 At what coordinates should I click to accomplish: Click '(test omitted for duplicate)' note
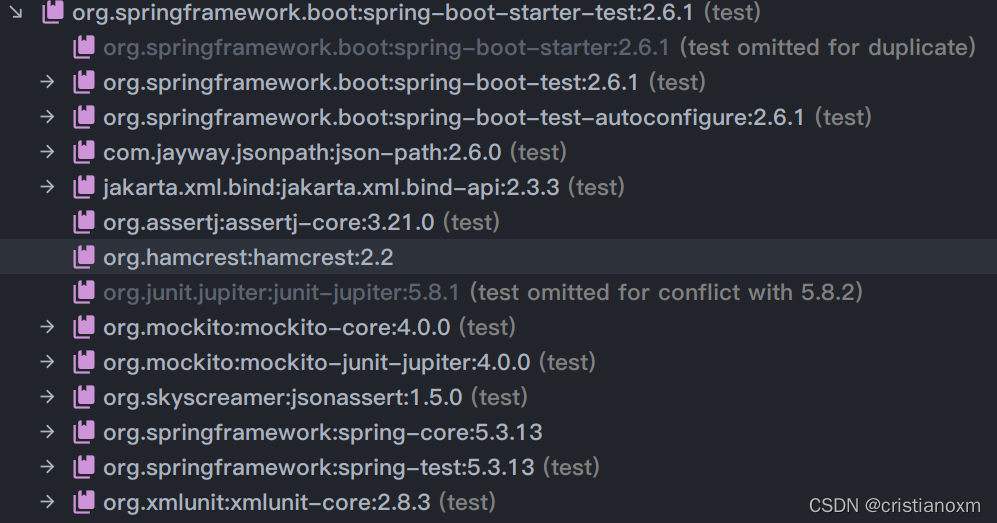coord(828,47)
